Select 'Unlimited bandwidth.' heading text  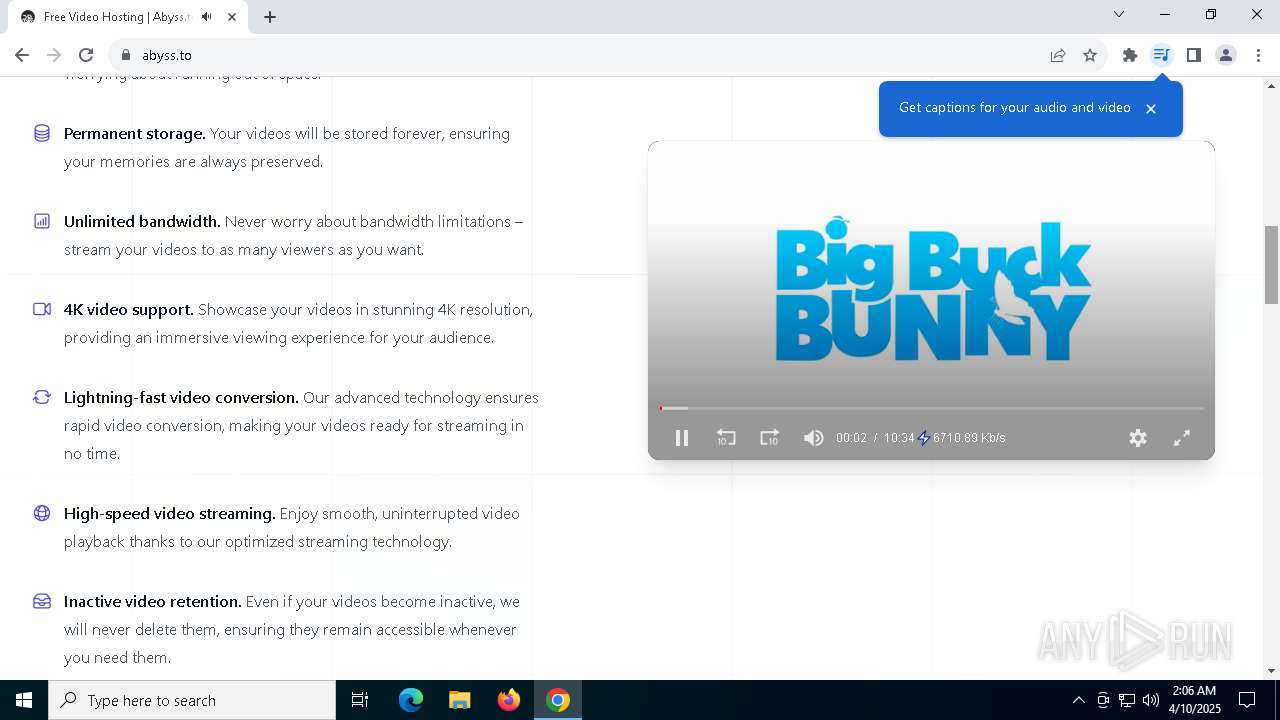click(142, 221)
